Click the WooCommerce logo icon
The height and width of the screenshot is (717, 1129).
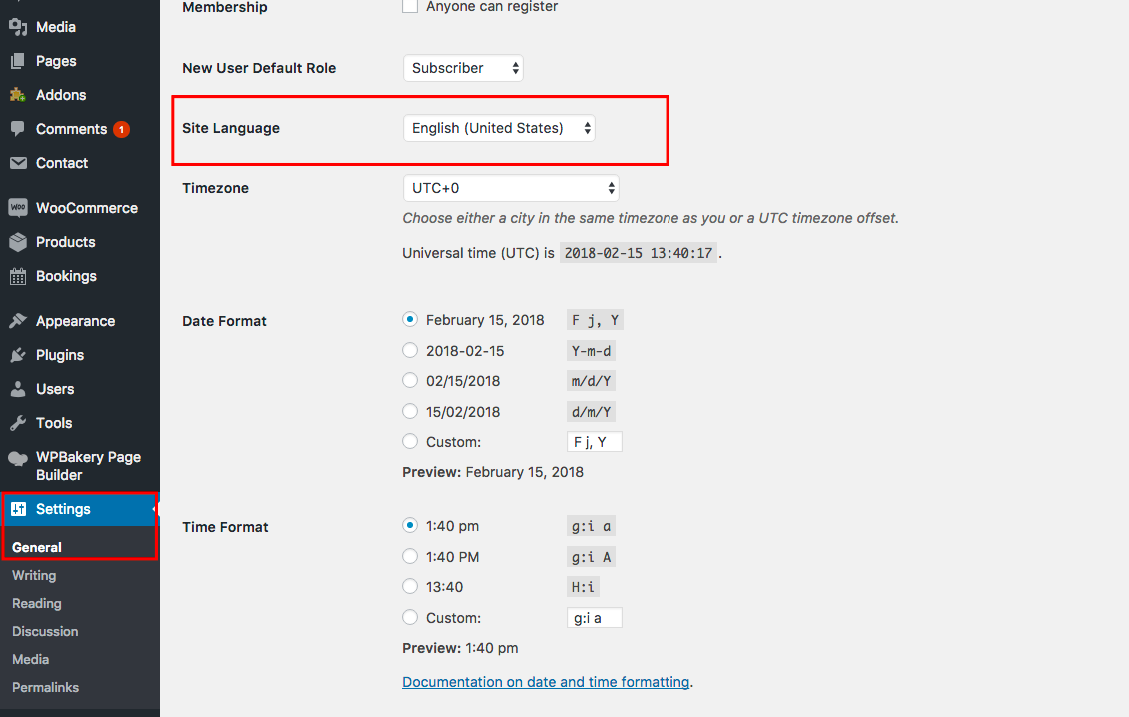pos(18,207)
